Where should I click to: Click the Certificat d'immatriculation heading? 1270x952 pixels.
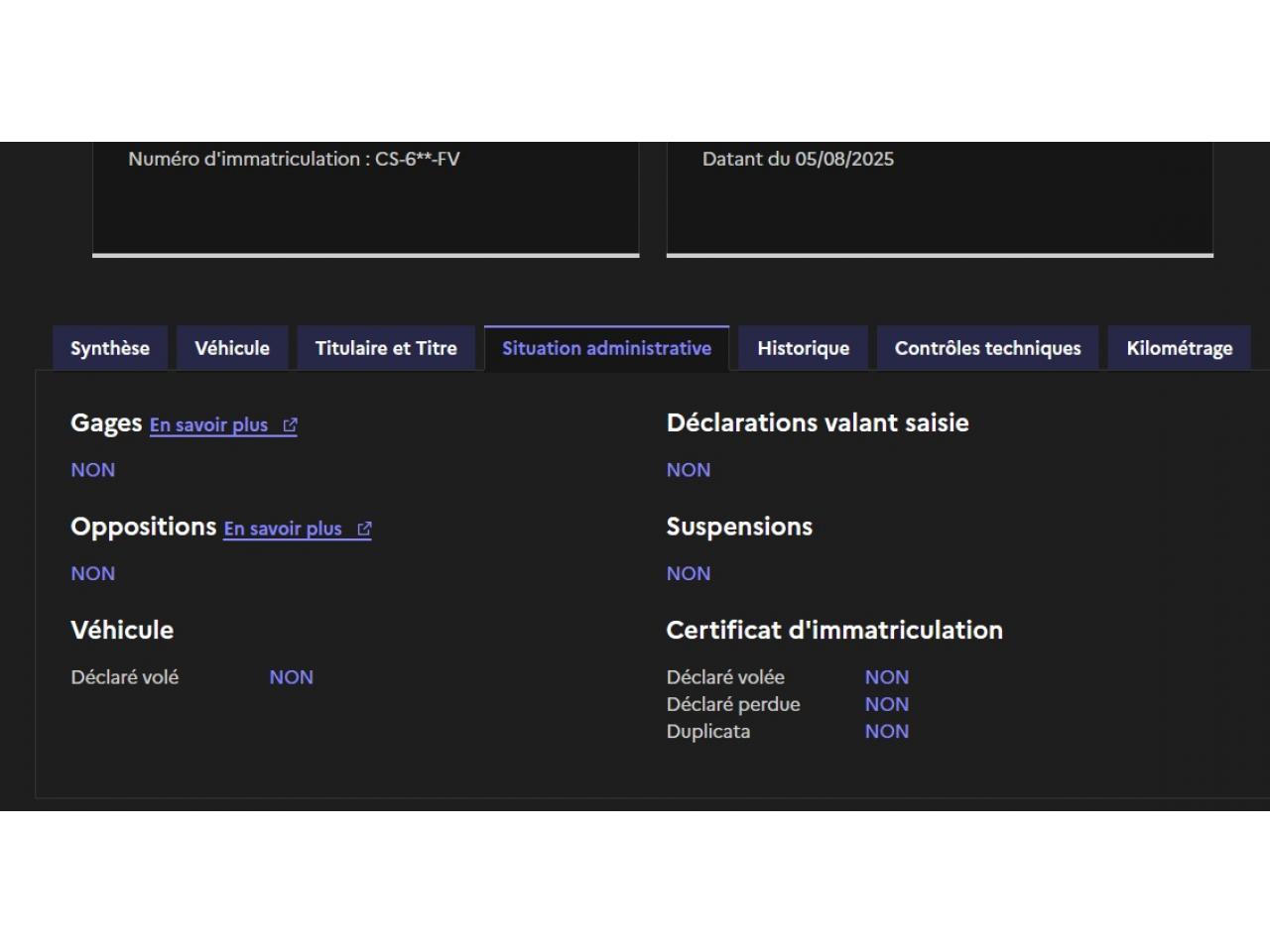pyautogui.click(x=833, y=631)
